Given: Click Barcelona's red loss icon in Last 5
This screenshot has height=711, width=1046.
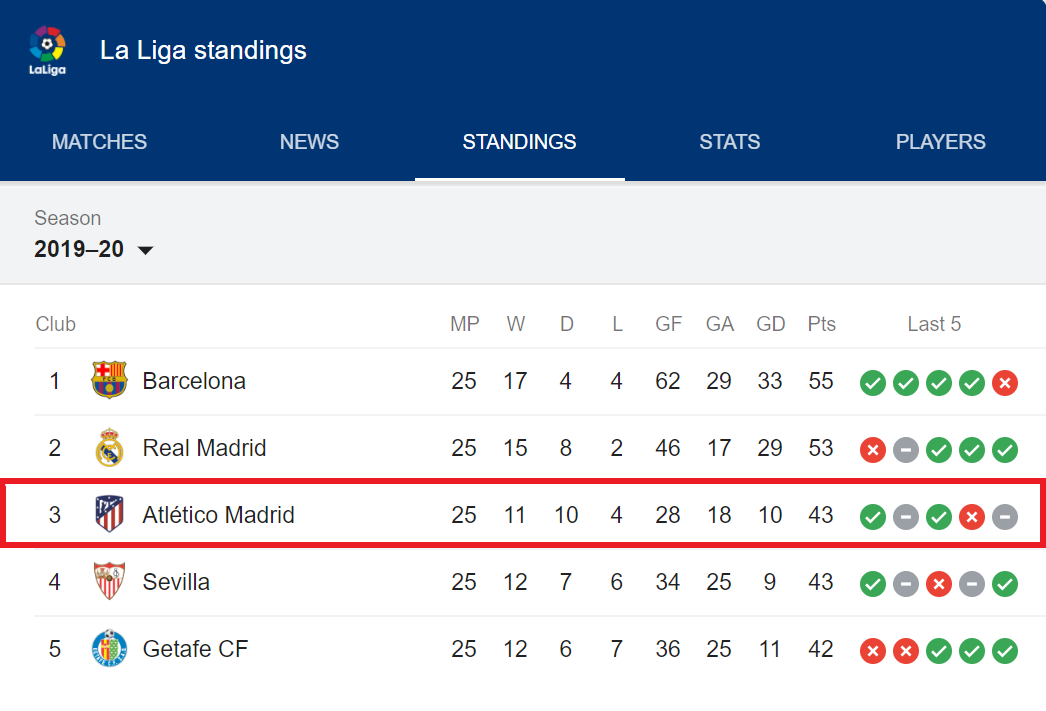Looking at the screenshot, I should [x=1005, y=383].
